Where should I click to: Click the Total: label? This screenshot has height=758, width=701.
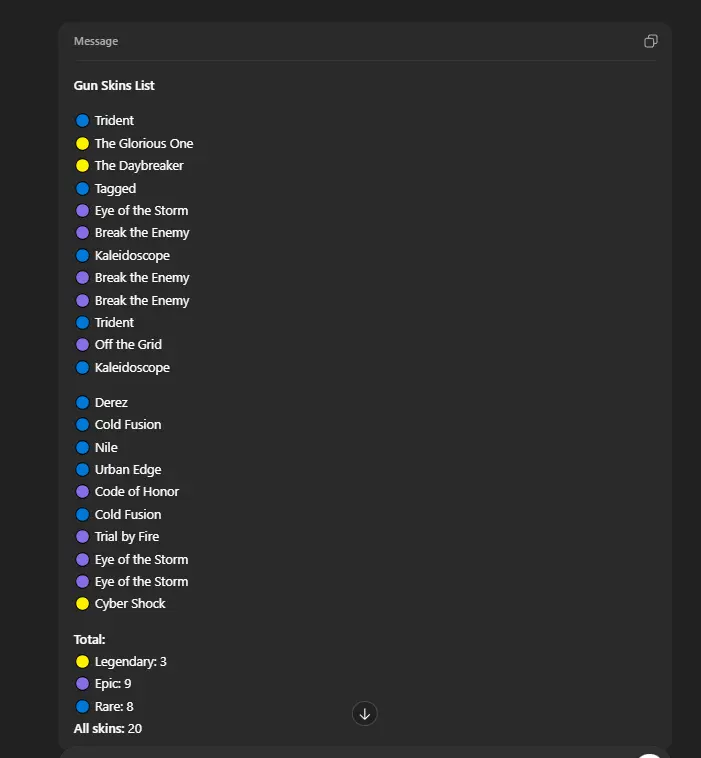point(90,639)
